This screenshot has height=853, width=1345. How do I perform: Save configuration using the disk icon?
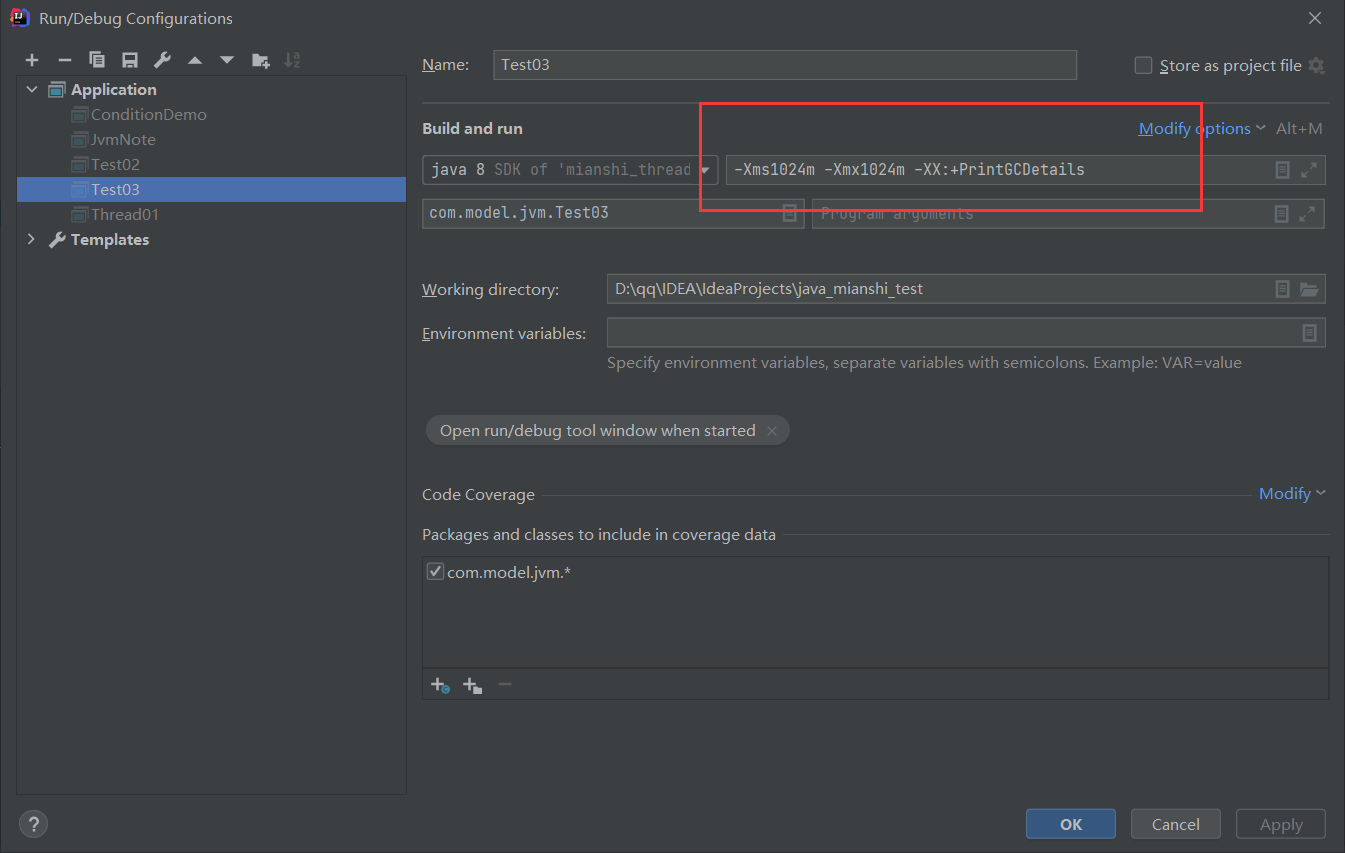tap(129, 60)
